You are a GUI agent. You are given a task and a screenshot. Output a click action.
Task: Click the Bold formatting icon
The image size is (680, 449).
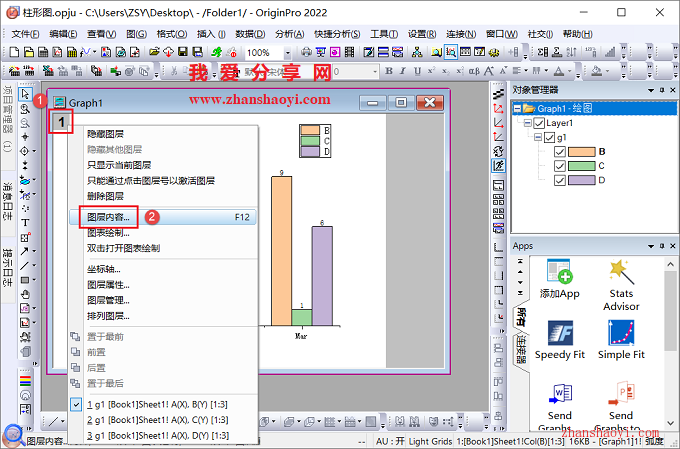click(389, 71)
